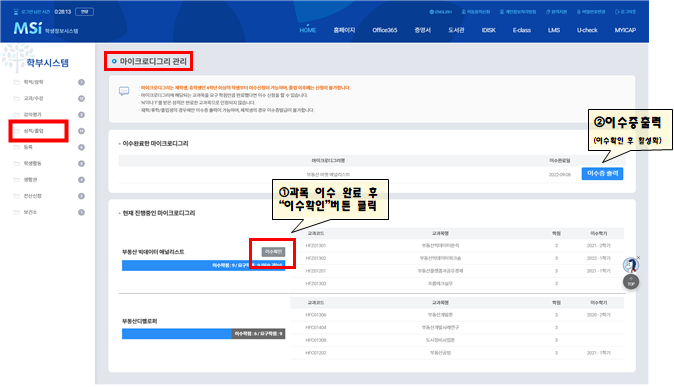Expand the count badge beside 학생활동
Screen dimensions: 674x387
(81, 163)
